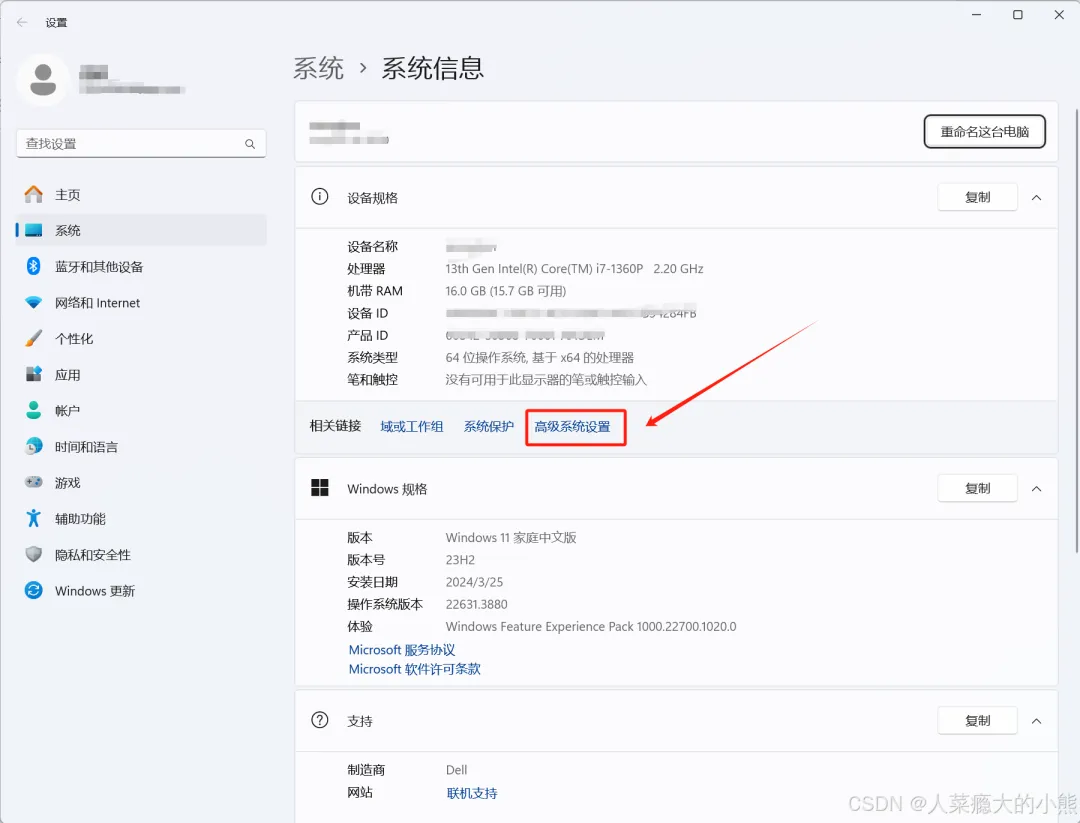Maximize the Settings window

pos(1017,14)
